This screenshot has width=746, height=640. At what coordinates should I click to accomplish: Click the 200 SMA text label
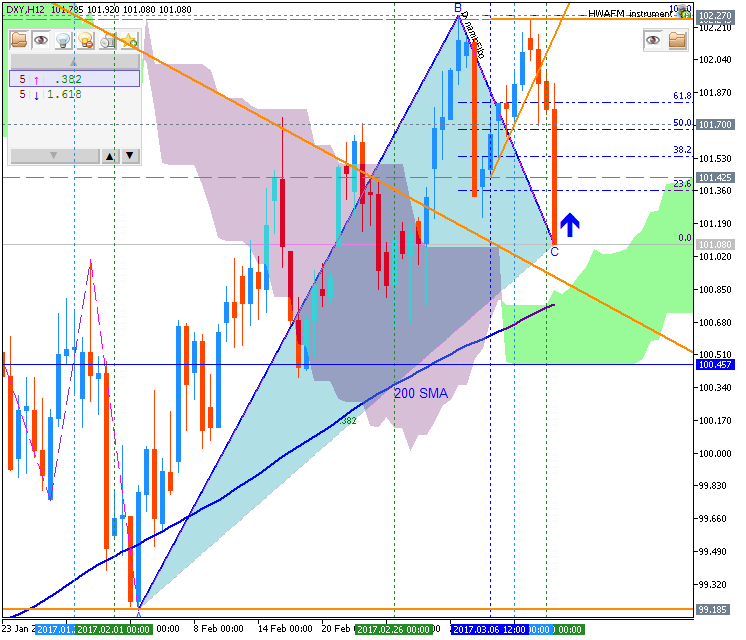[421, 394]
